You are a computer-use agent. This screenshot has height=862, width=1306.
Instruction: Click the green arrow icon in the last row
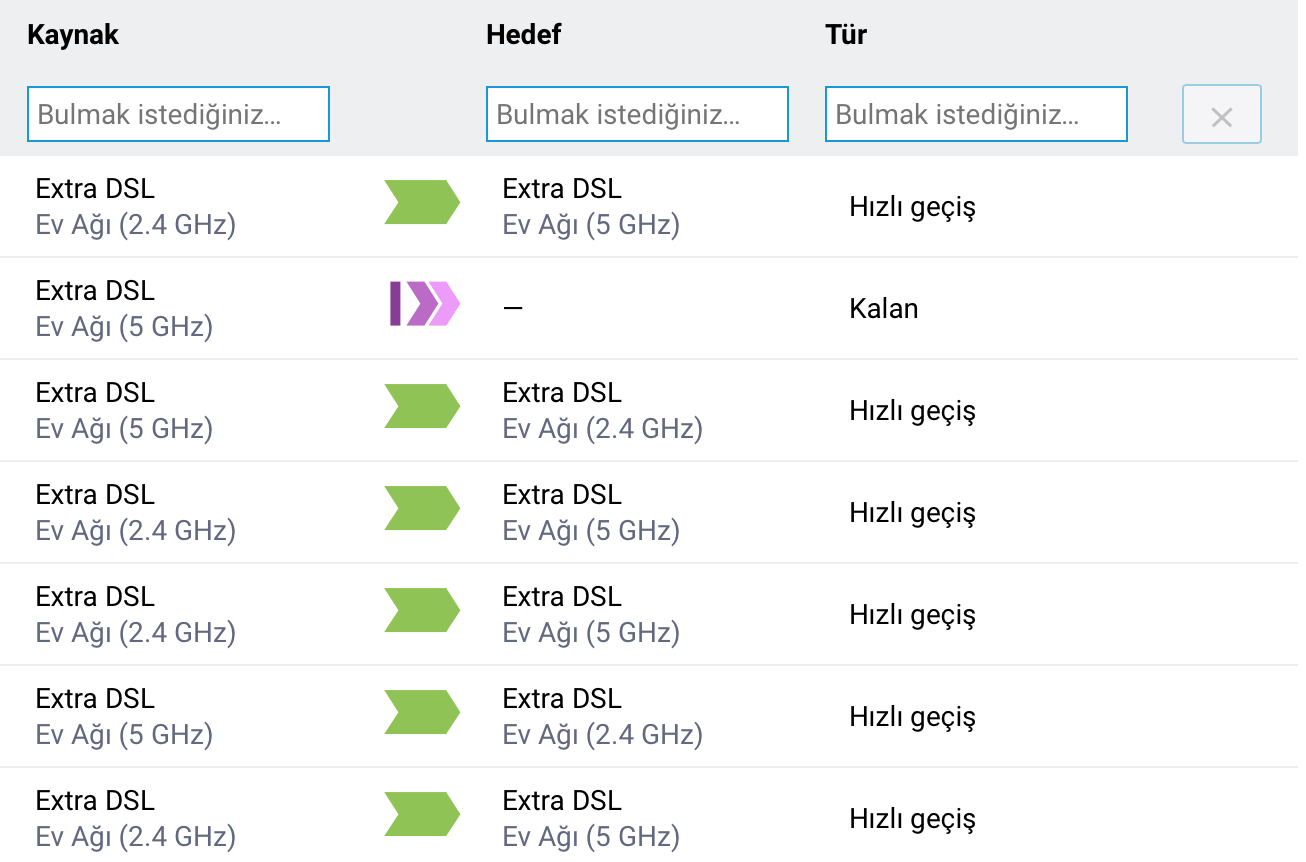pyautogui.click(x=422, y=814)
